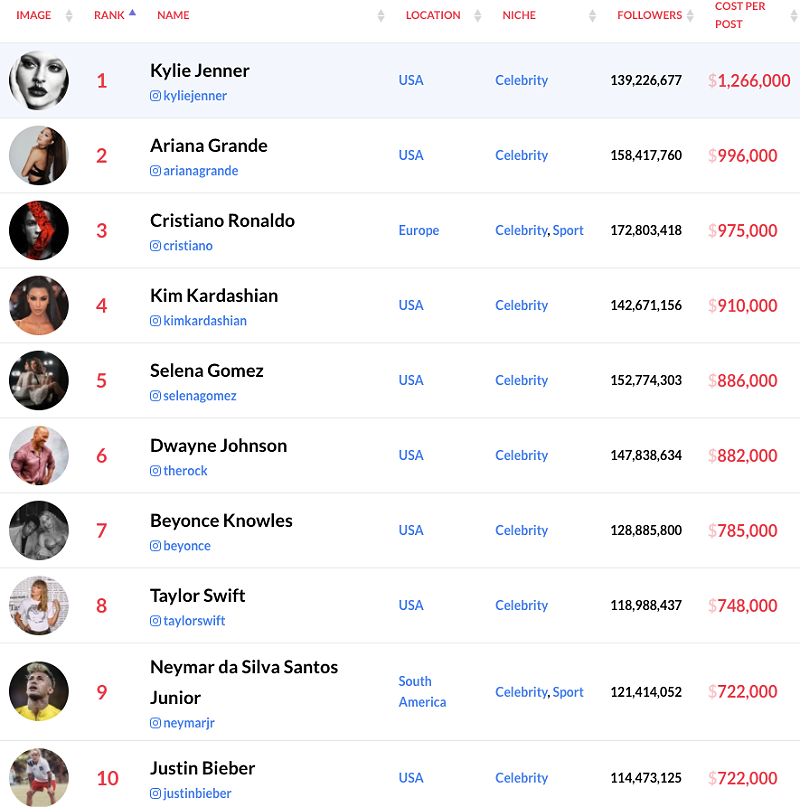The width and height of the screenshot is (800, 807).
Task: Open Dwayne Johnson's profile picture
Action: tap(39, 456)
